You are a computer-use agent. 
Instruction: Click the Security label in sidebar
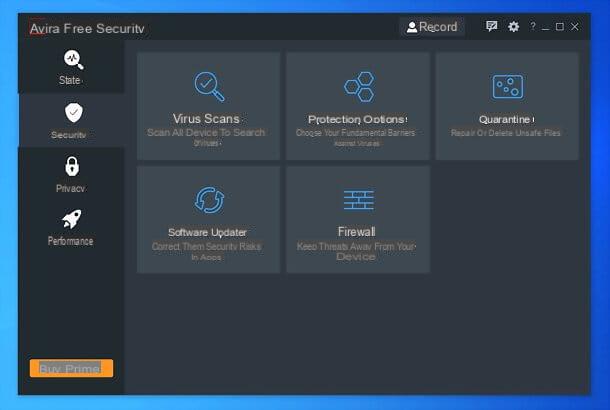pyautogui.click(x=68, y=135)
